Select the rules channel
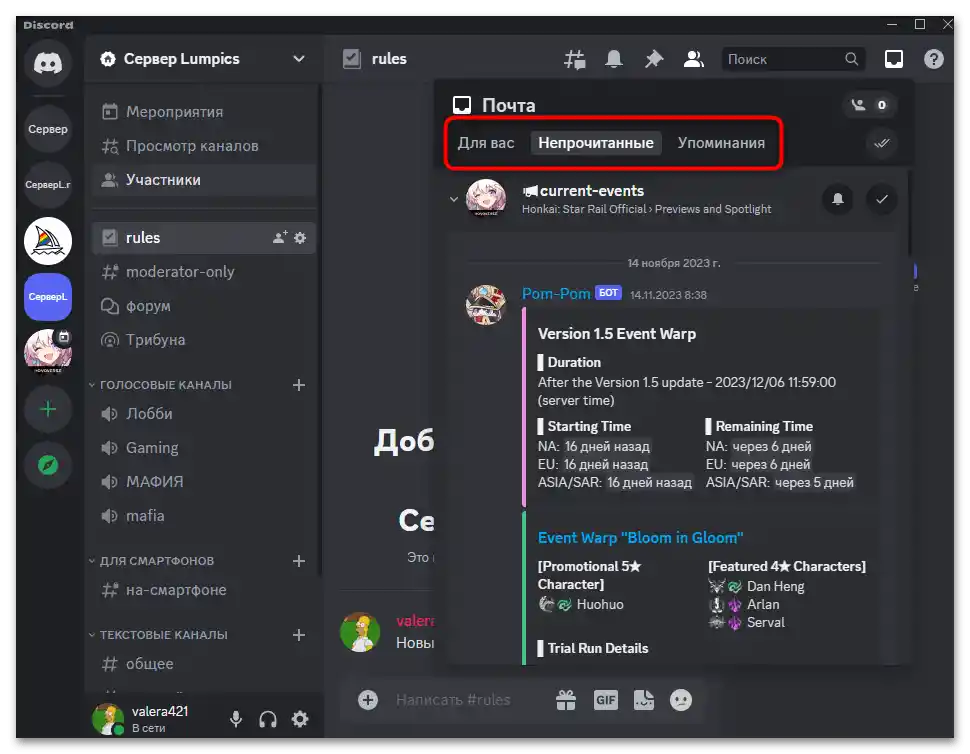Image resolution: width=970 pixels, height=754 pixels. click(204, 238)
